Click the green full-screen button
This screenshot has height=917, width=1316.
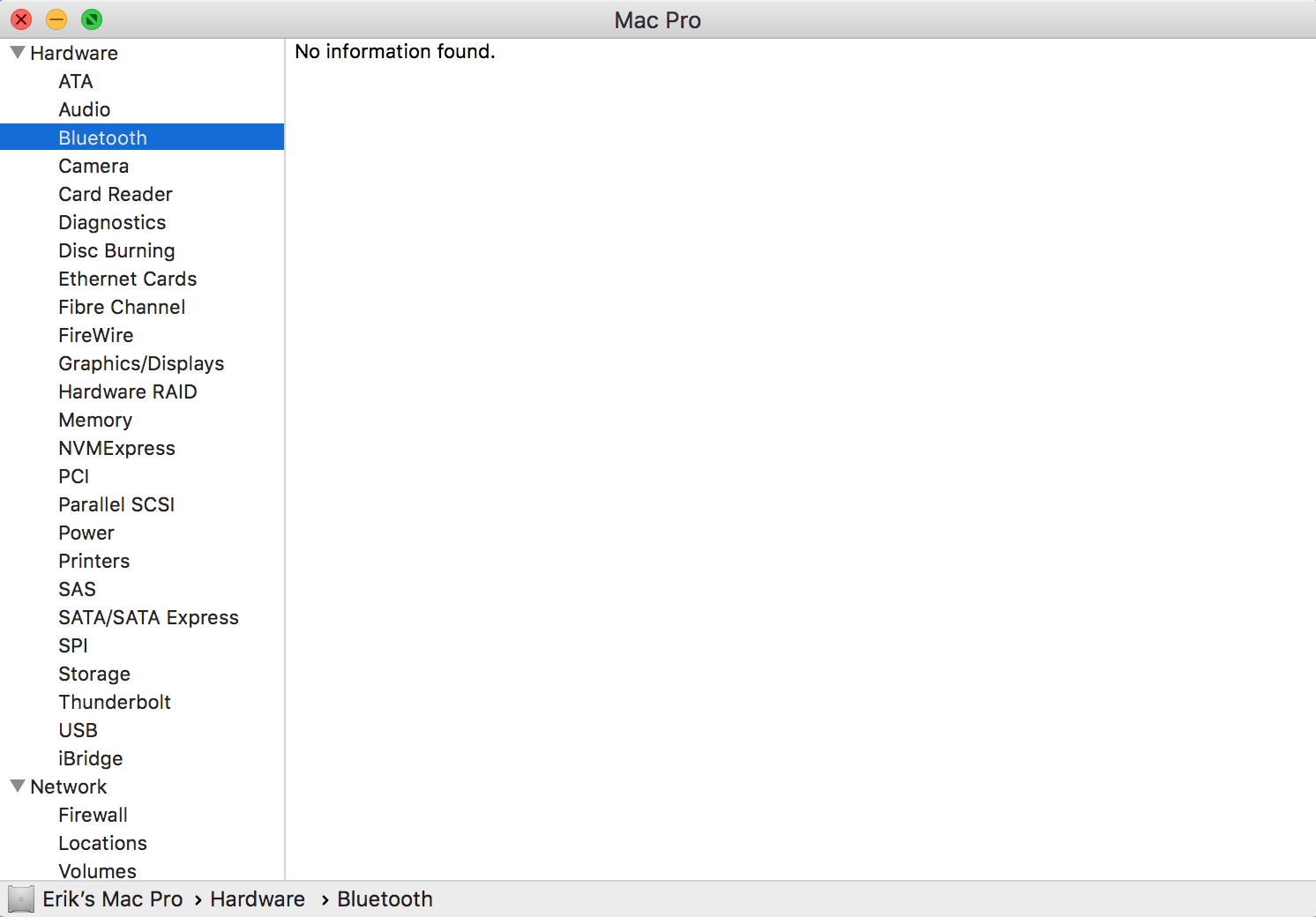[x=92, y=19]
